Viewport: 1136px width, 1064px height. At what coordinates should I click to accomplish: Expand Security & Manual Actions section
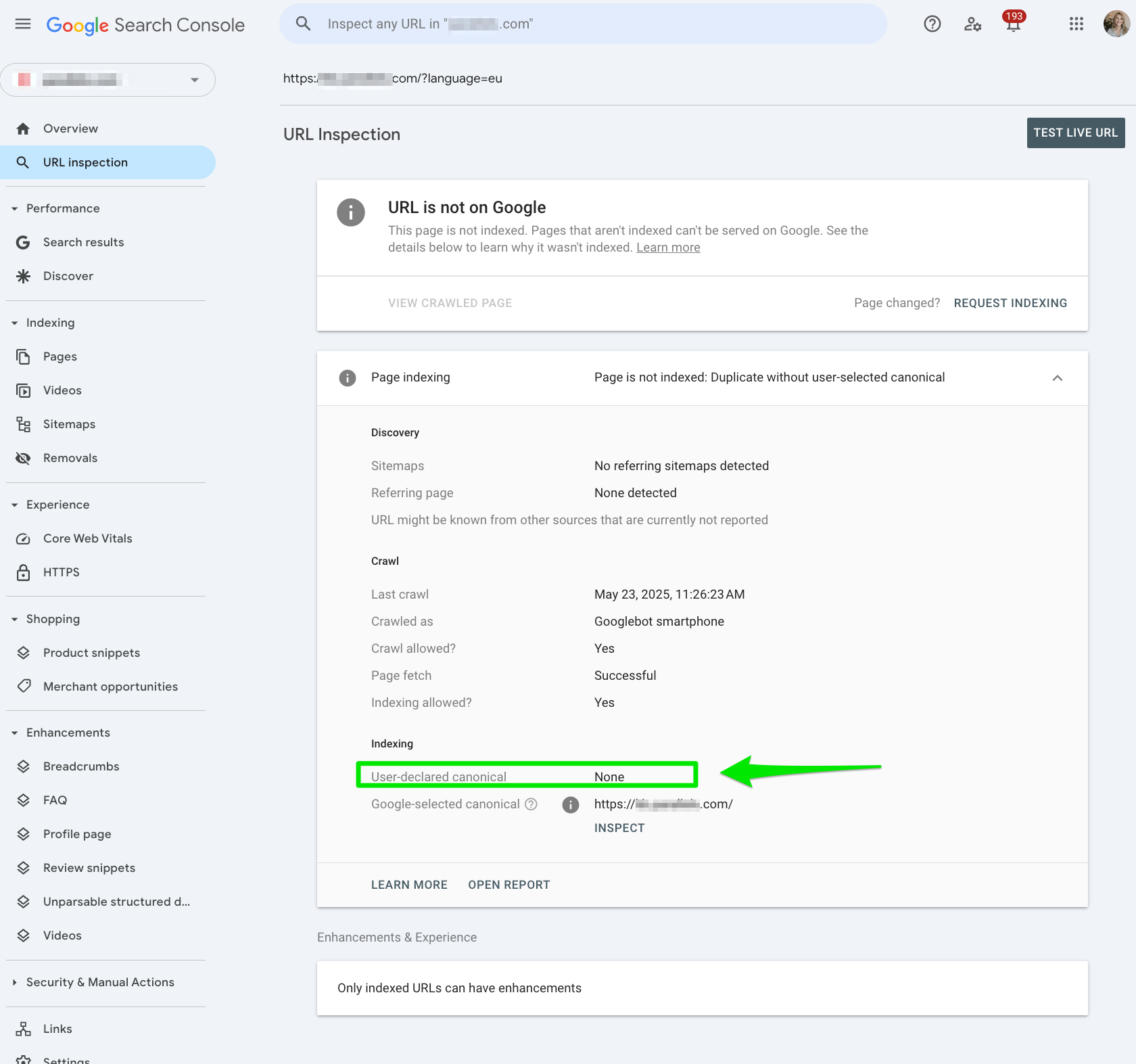pos(14,982)
